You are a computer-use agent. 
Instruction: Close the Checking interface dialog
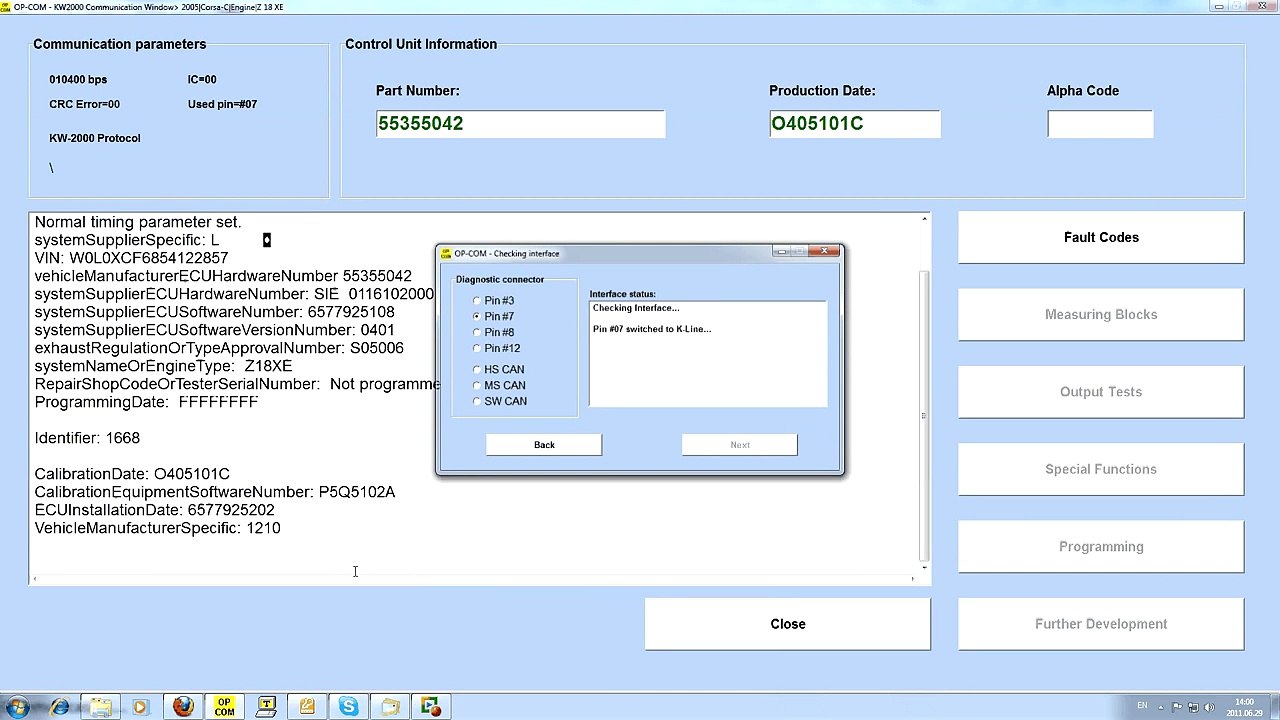[825, 252]
